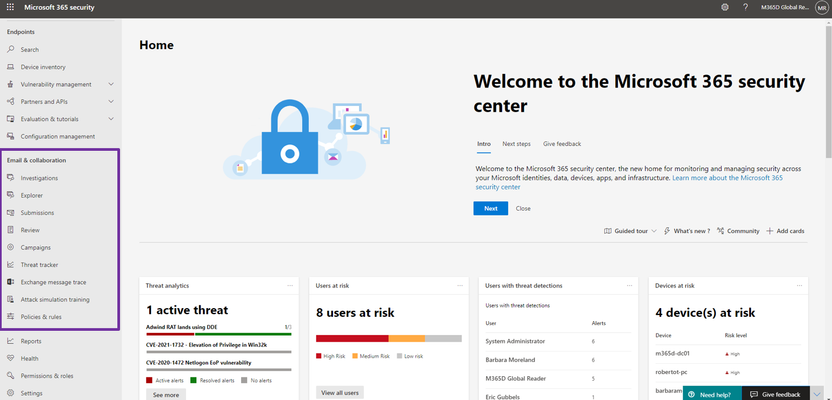
Task: Click the gray Low risk bar segment
Action: click(x=443, y=338)
